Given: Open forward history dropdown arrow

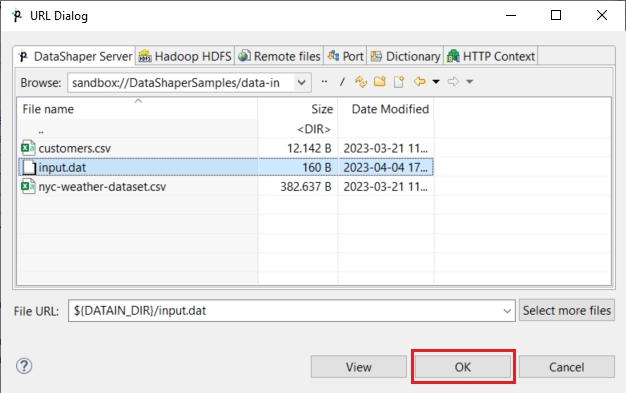Looking at the screenshot, I should (x=470, y=82).
